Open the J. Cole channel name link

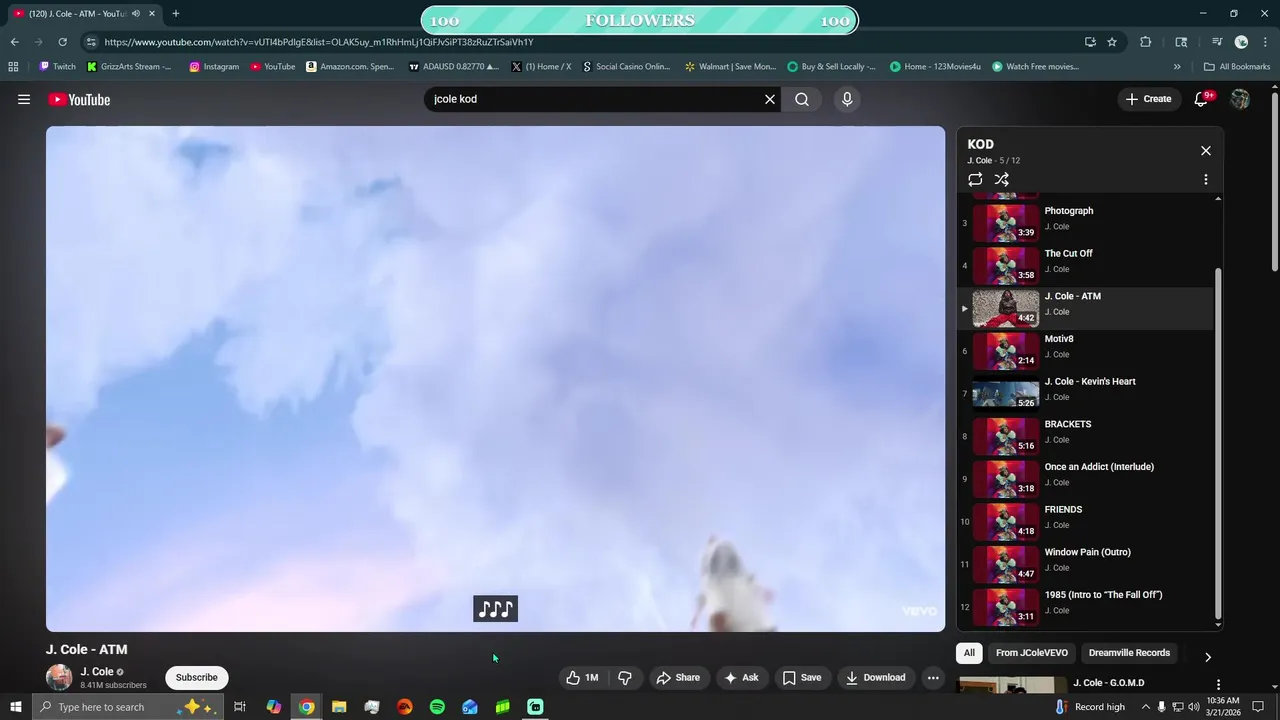[97, 672]
